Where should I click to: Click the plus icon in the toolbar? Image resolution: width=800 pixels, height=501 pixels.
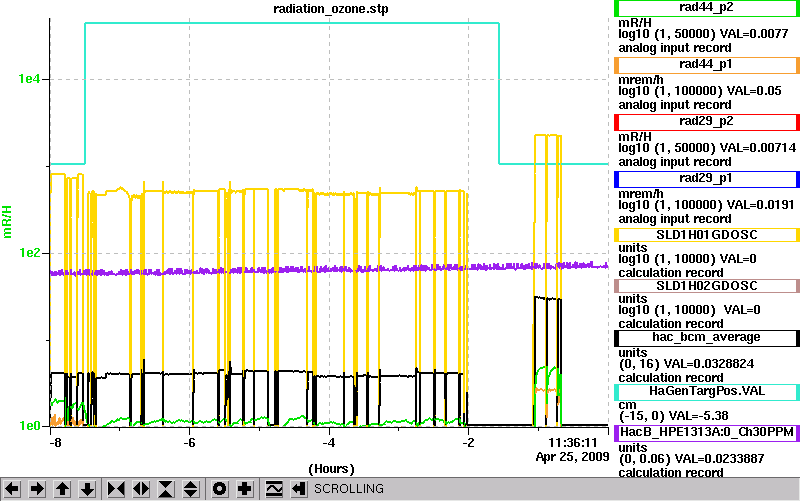(x=245, y=489)
